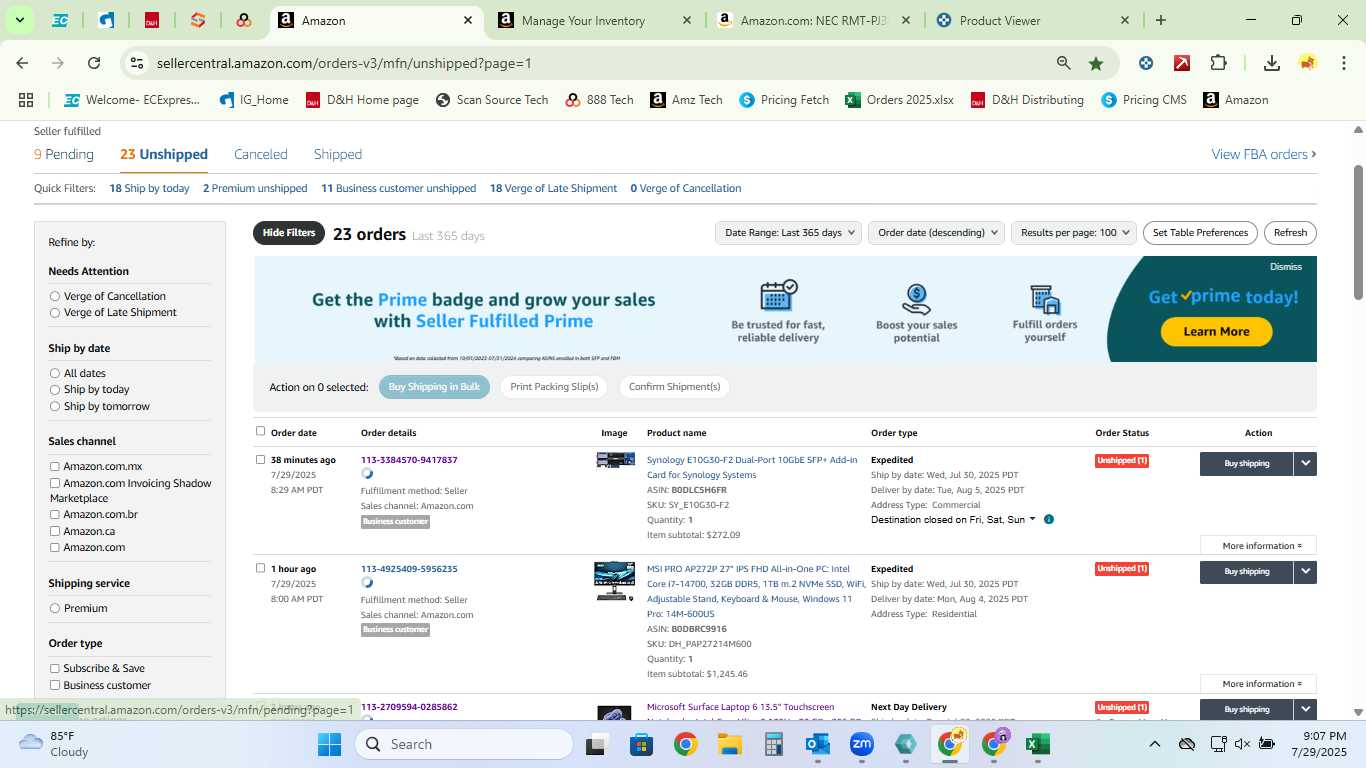The image size is (1366, 768).
Task: Select Verge of Late Shipment radio button
Action: [55, 313]
